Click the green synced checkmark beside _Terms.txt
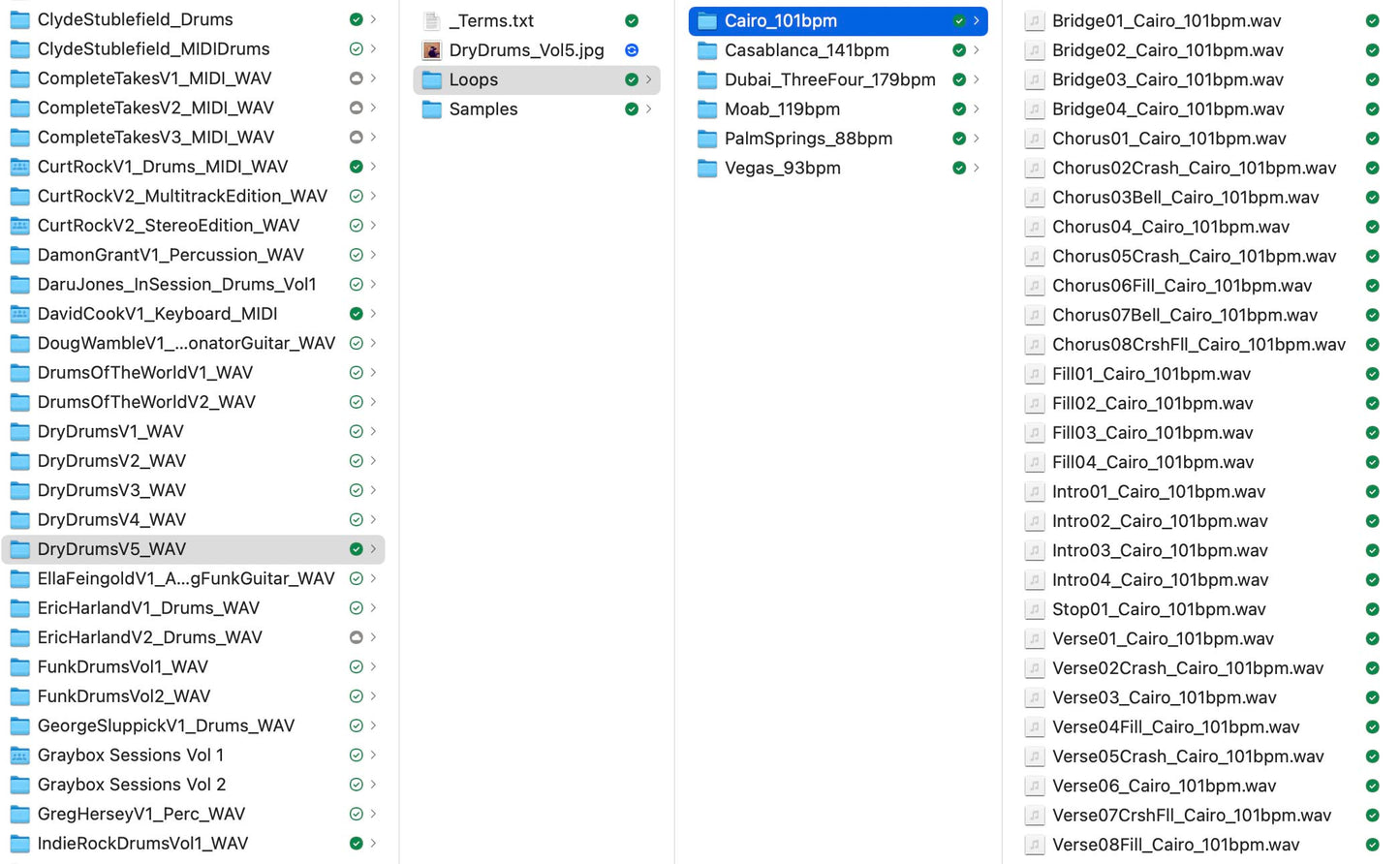Screen dimensions: 1400x864 click(632, 20)
